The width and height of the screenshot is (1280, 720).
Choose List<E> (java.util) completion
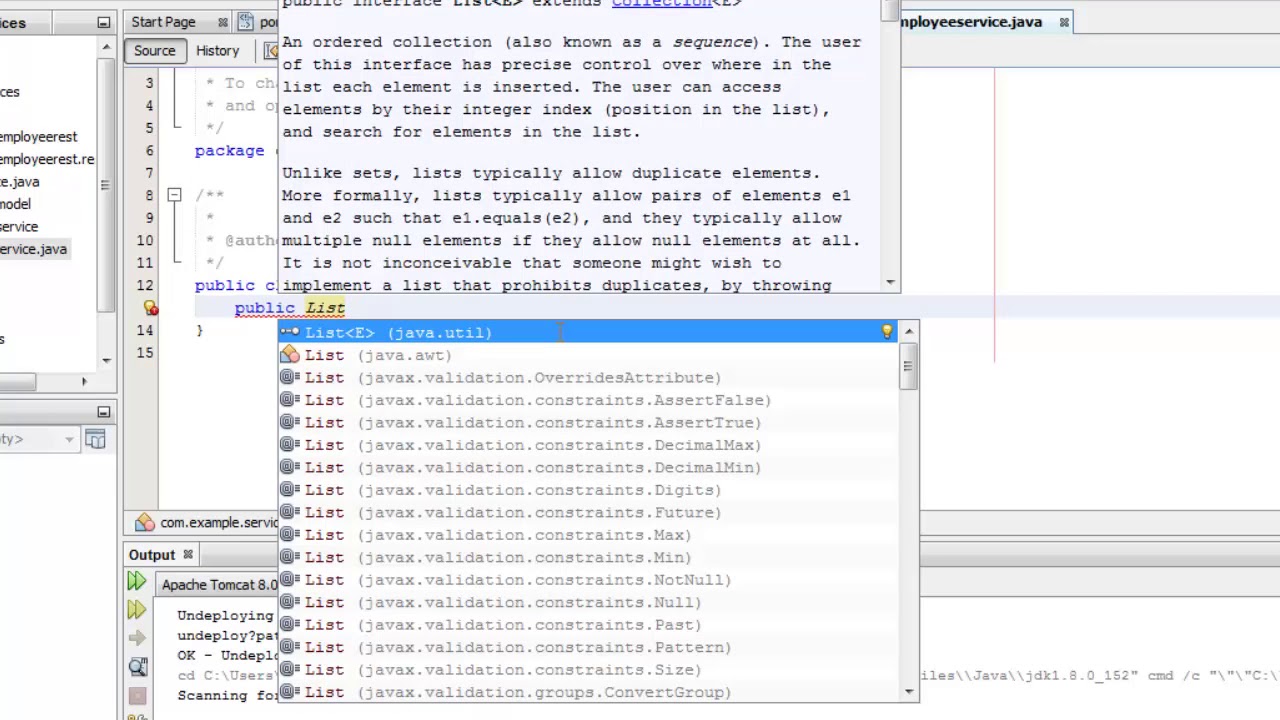pyautogui.click(x=589, y=332)
